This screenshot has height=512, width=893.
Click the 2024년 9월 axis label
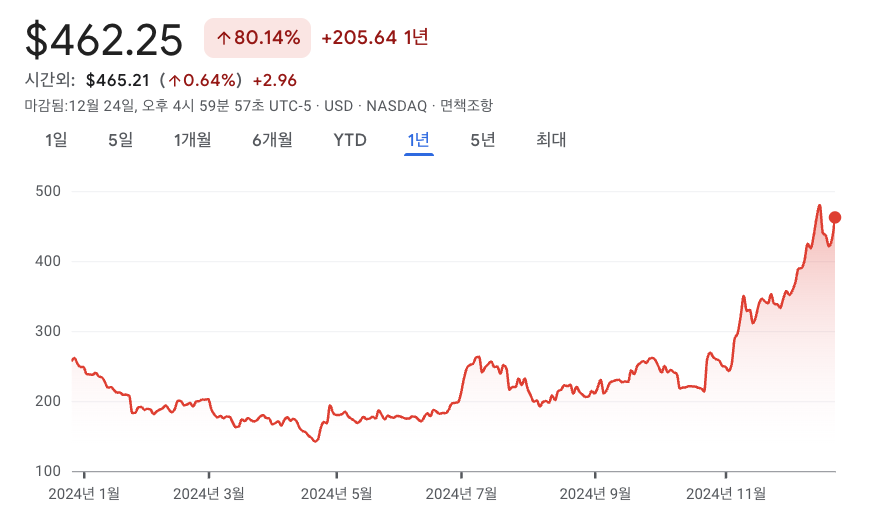595,493
